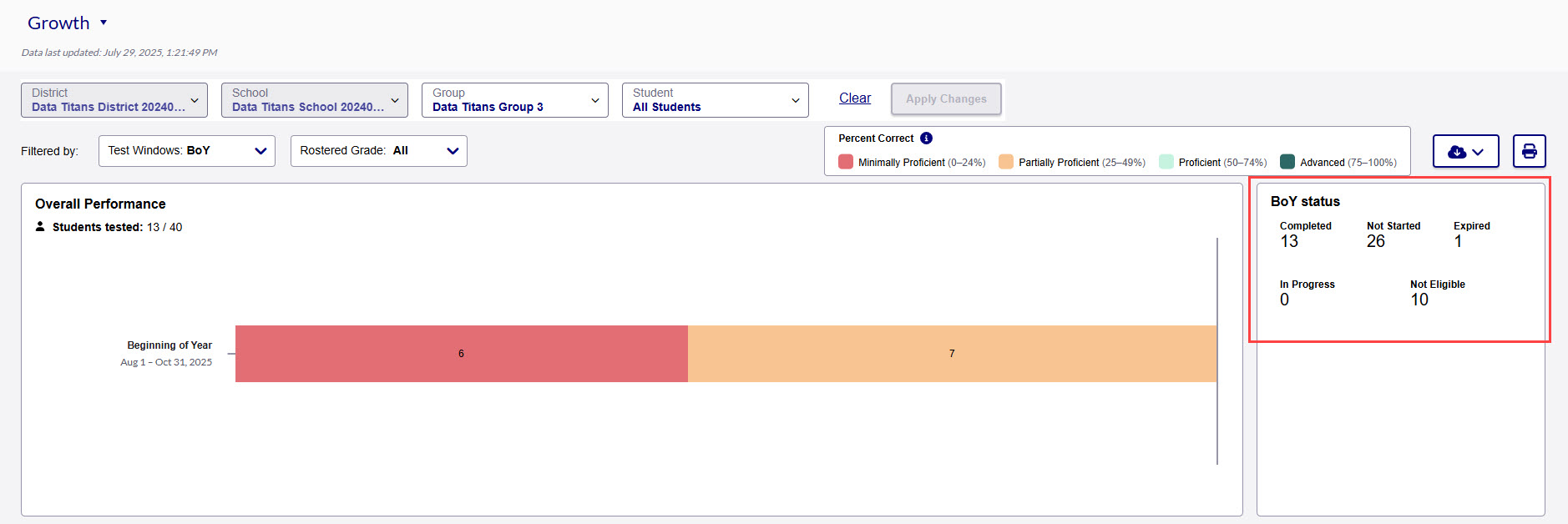The image size is (1568, 524).
Task: Click the students tested person icon
Action: point(40,226)
